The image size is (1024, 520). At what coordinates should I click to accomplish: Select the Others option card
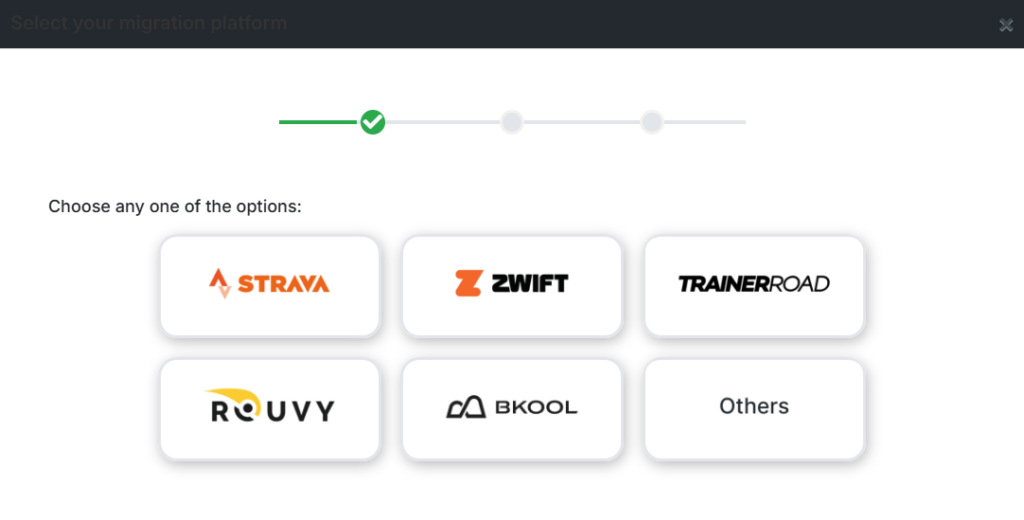click(754, 408)
